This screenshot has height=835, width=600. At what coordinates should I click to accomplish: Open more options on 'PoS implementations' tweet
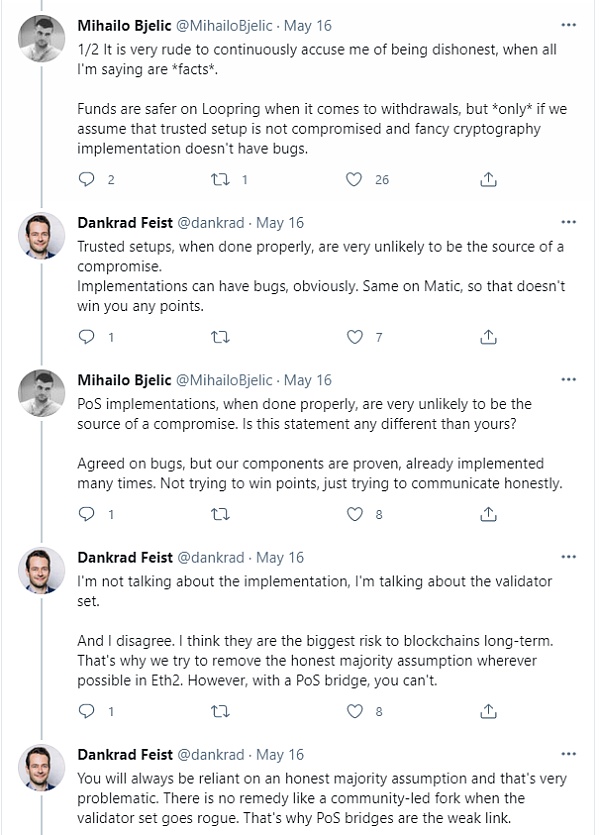pyautogui.click(x=568, y=380)
